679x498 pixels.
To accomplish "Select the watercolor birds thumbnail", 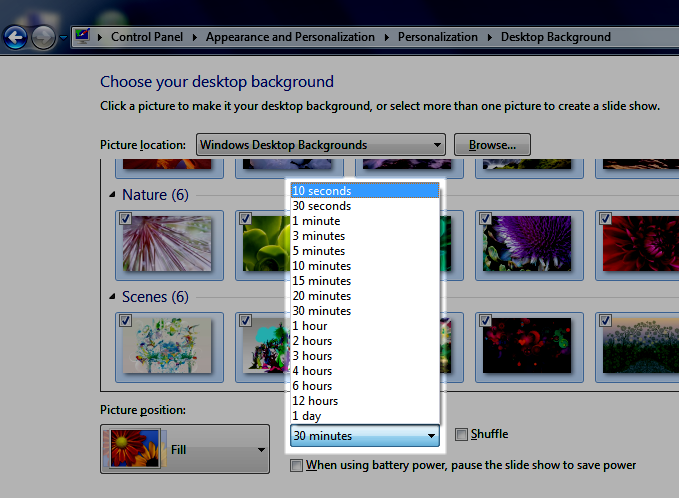I will [167, 346].
